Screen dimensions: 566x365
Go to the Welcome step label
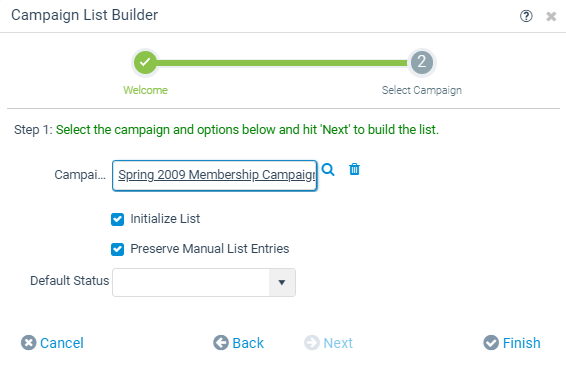[x=145, y=90]
